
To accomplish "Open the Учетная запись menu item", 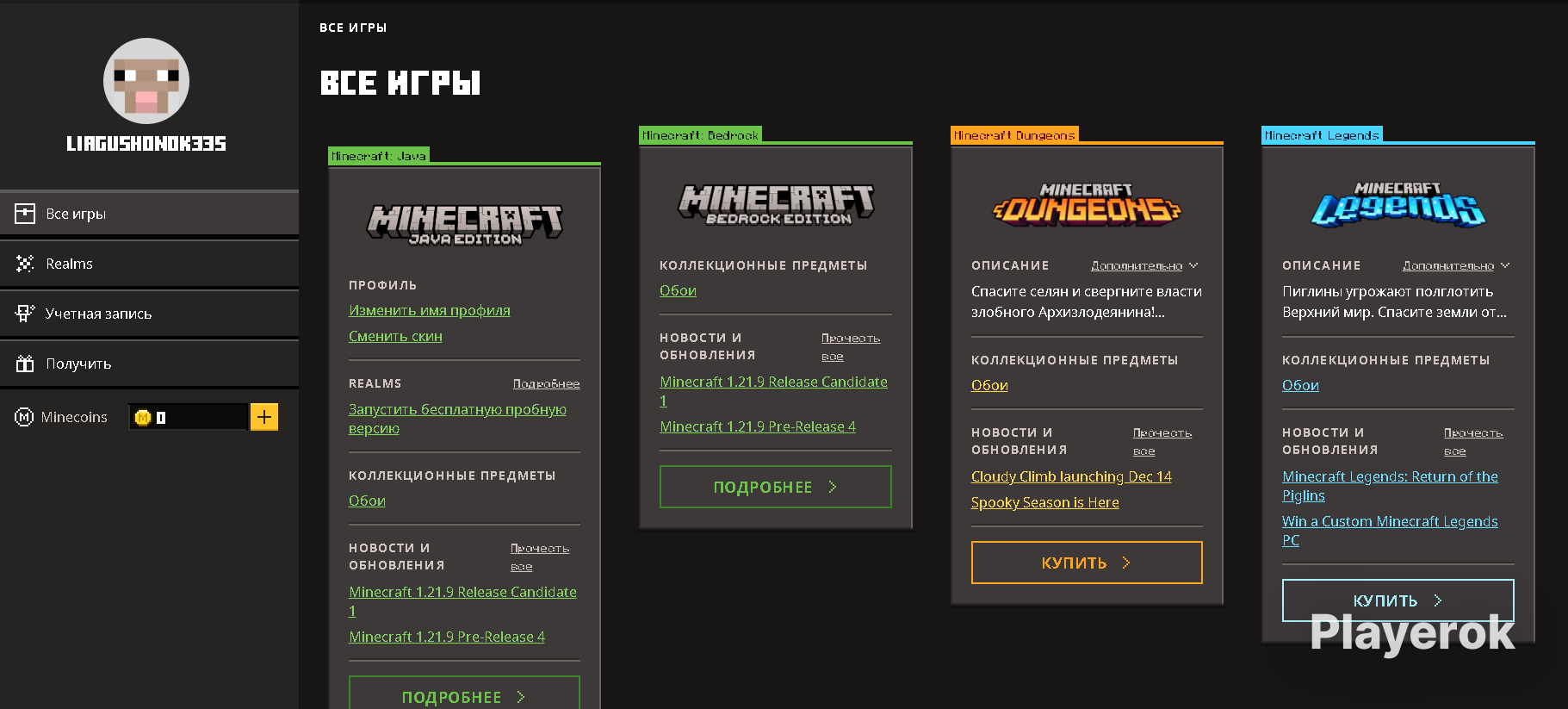I will (x=150, y=314).
